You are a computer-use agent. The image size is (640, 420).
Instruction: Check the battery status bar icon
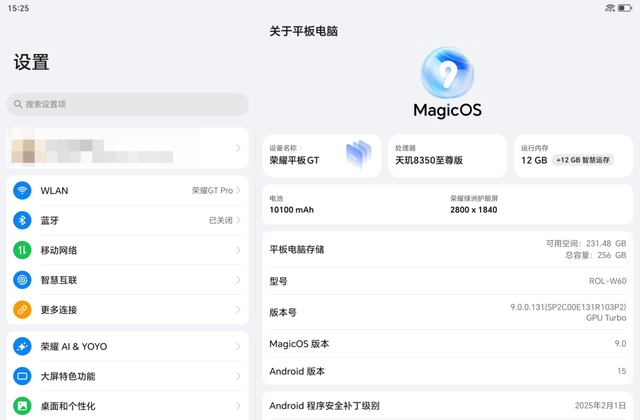(624, 8)
